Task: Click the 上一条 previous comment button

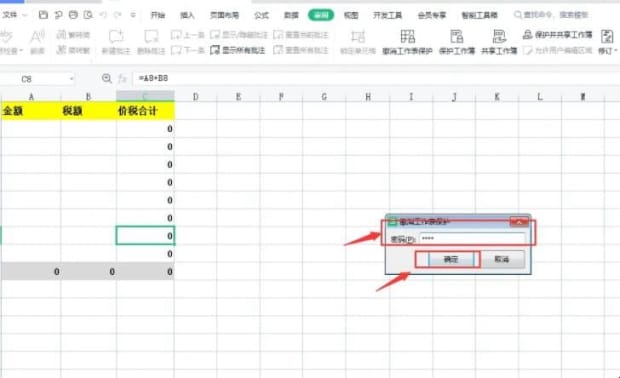Action: tap(187, 35)
